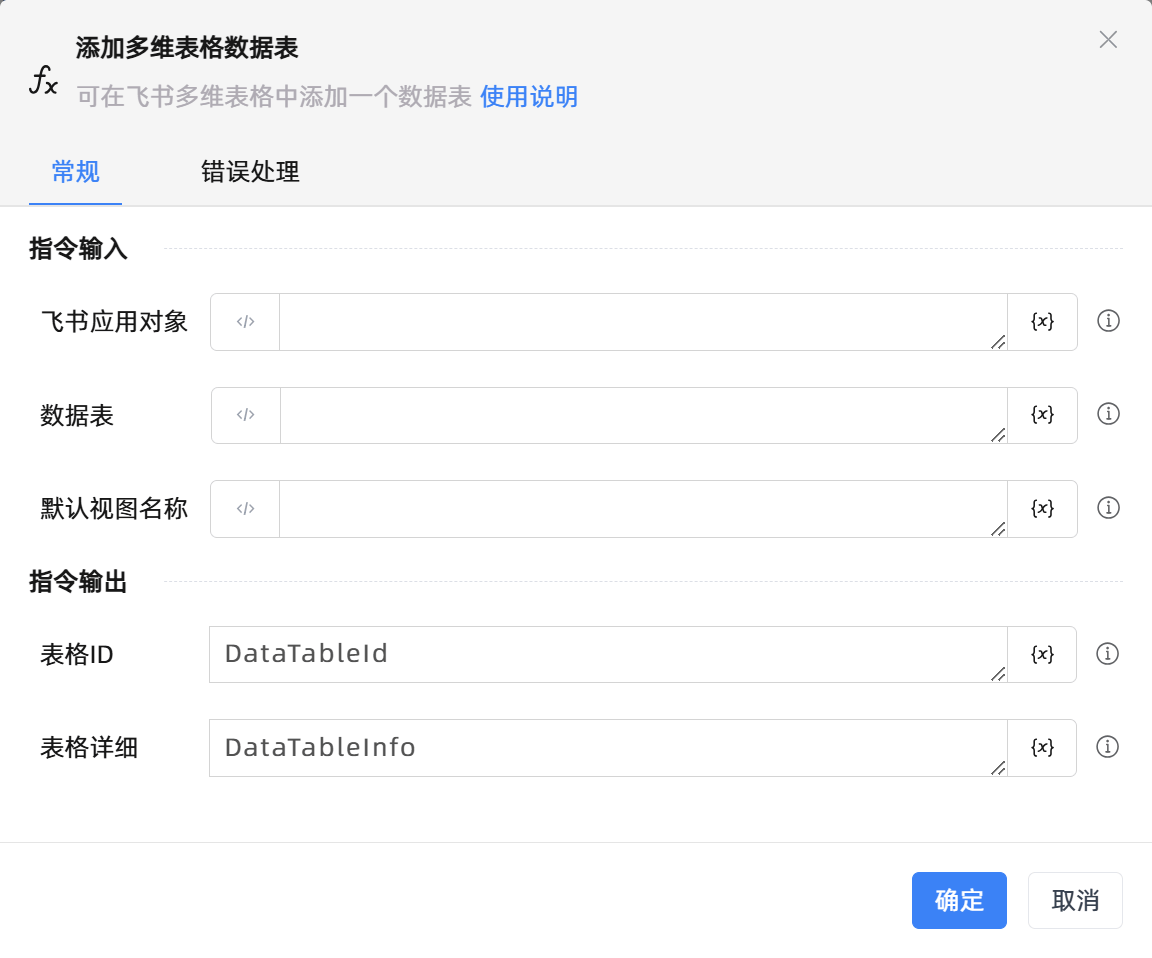Show info tooltip for 表格详细

(x=1107, y=747)
